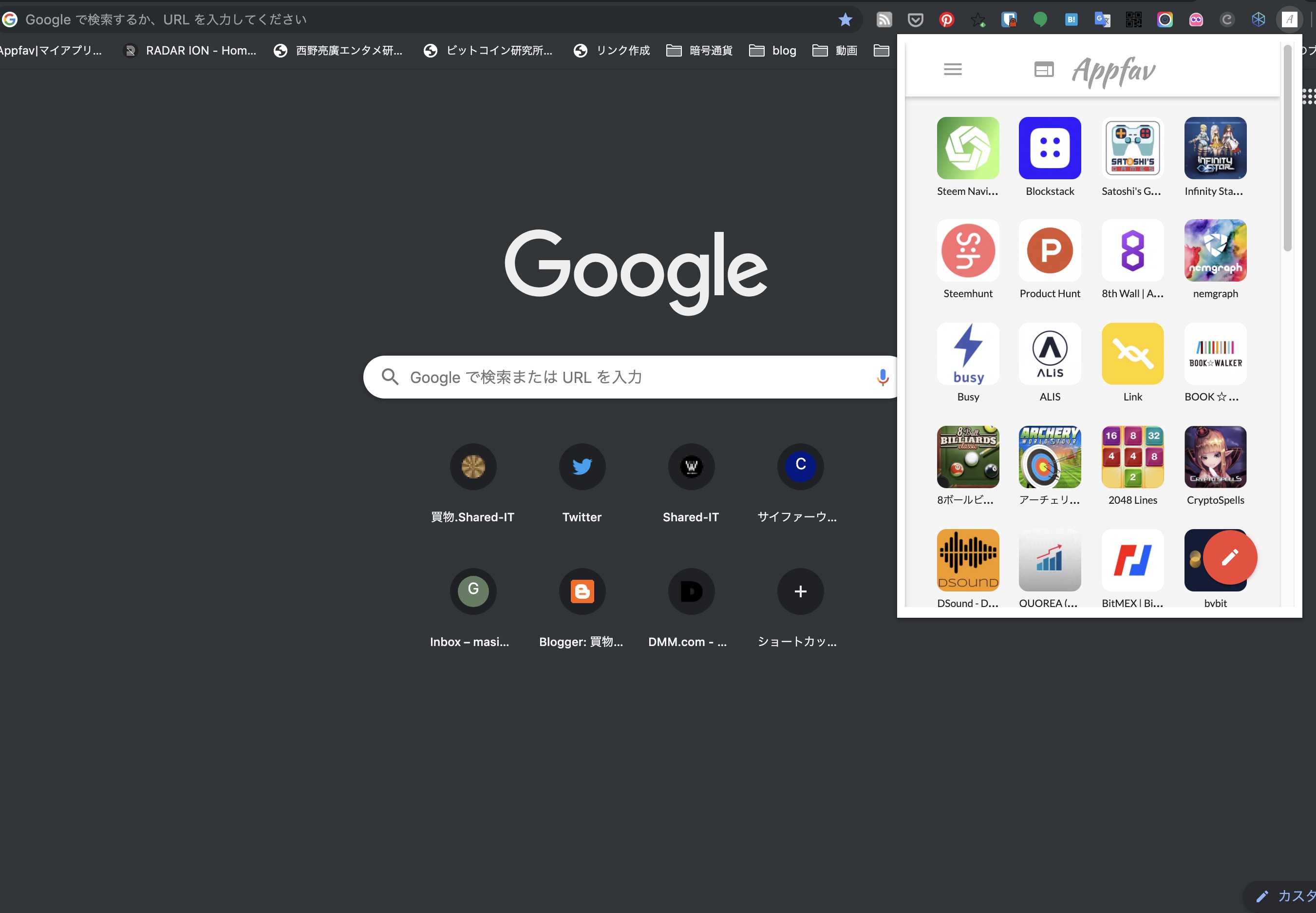Expand the 動画 bookmark folder
Screen dimensions: 1316x913
(834, 50)
